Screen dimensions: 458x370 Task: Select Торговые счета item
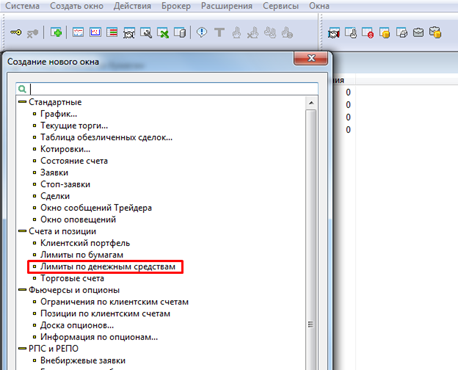click(x=72, y=278)
